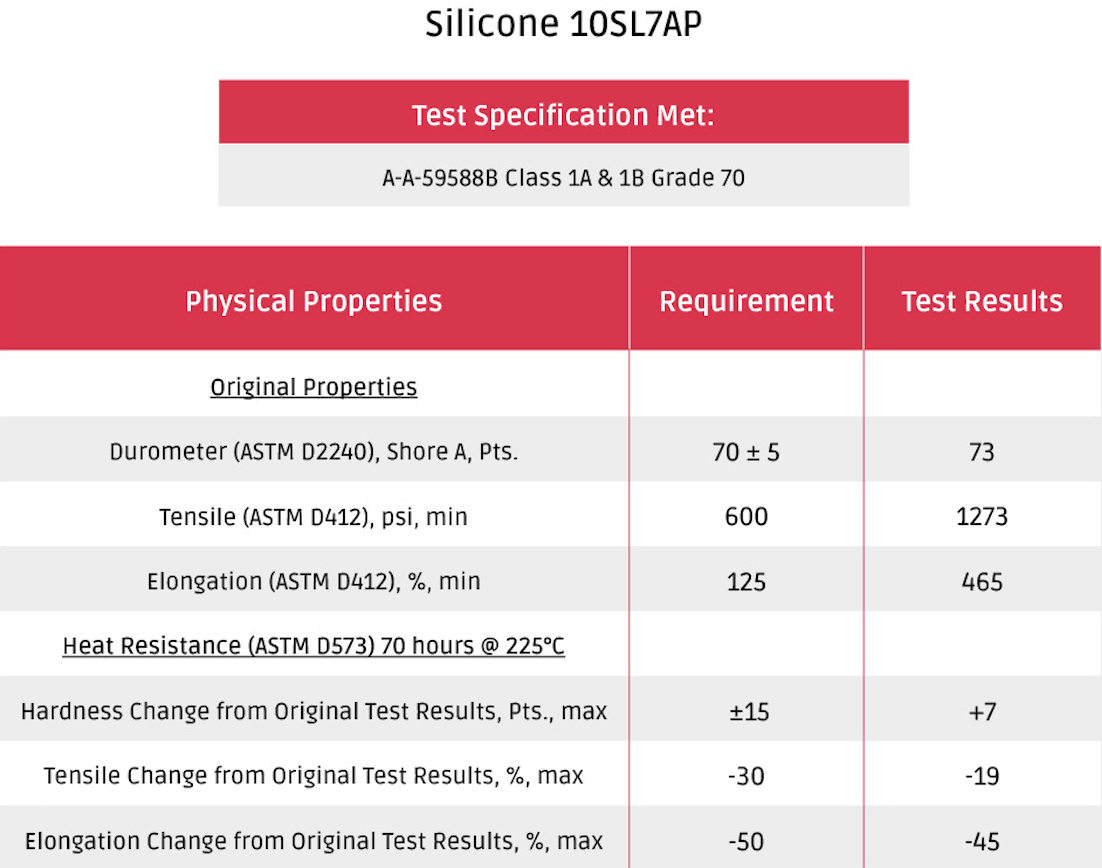Viewport: 1102px width, 868px height.
Task: Click the Silicone 10SL7AP title
Action: point(563,25)
